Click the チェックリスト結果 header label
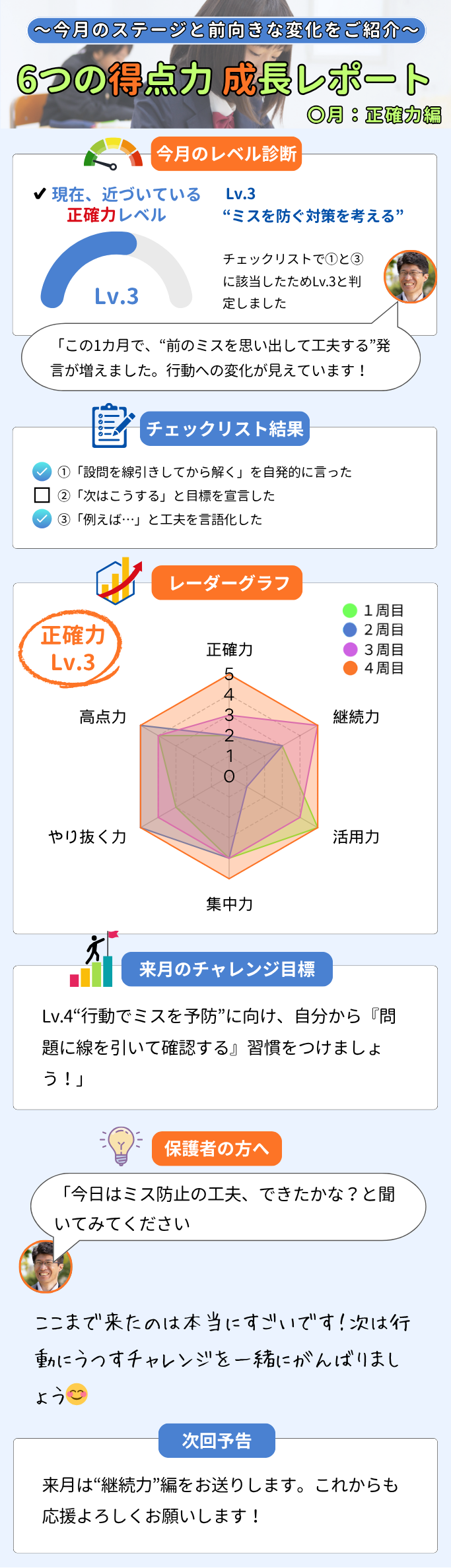This screenshot has height=1568, width=451. pyautogui.click(x=225, y=429)
